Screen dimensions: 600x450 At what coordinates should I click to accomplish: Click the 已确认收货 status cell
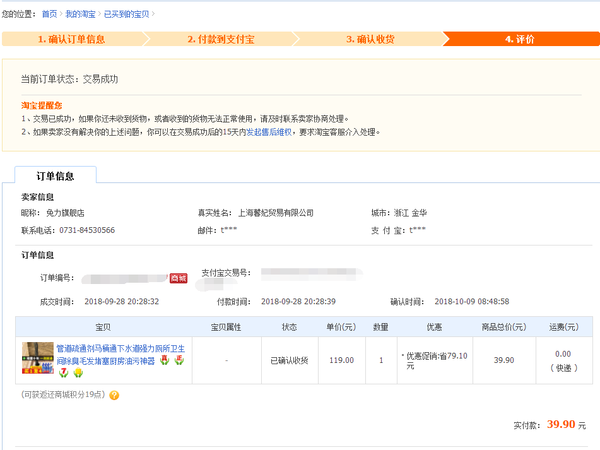click(289, 360)
